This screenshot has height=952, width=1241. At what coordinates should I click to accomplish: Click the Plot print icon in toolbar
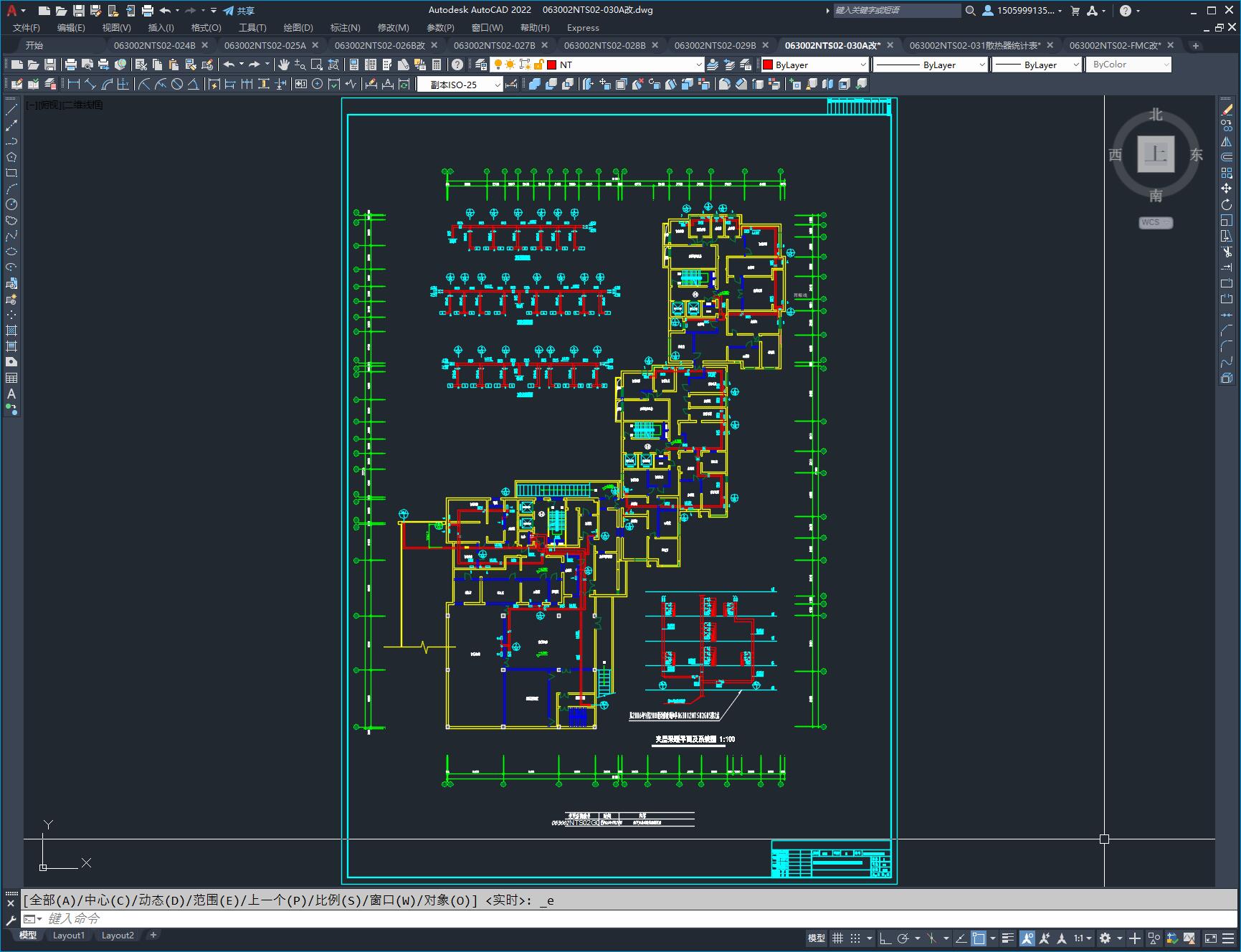point(70,65)
